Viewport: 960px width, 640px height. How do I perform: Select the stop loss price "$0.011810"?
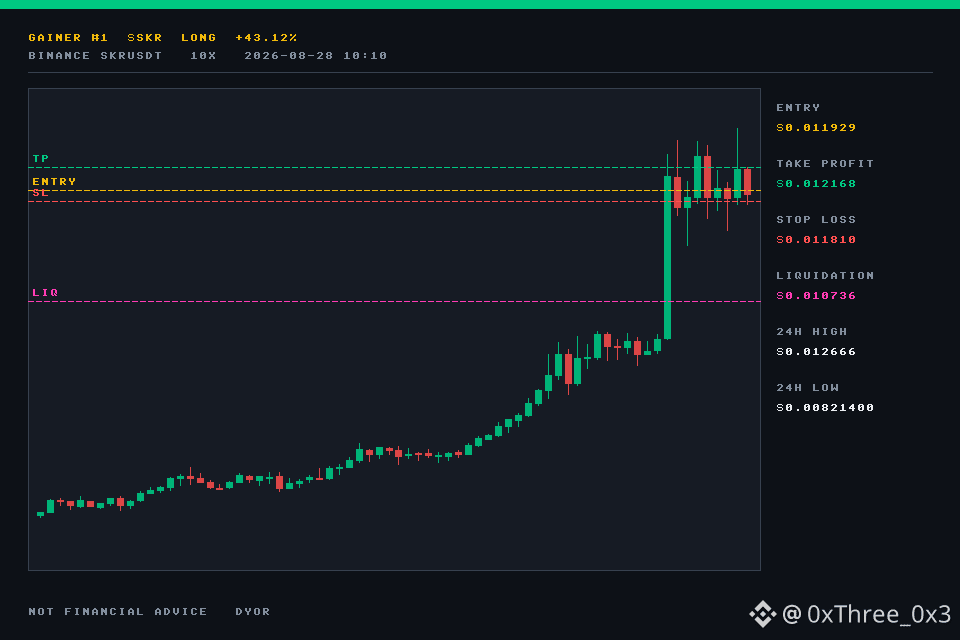816,239
